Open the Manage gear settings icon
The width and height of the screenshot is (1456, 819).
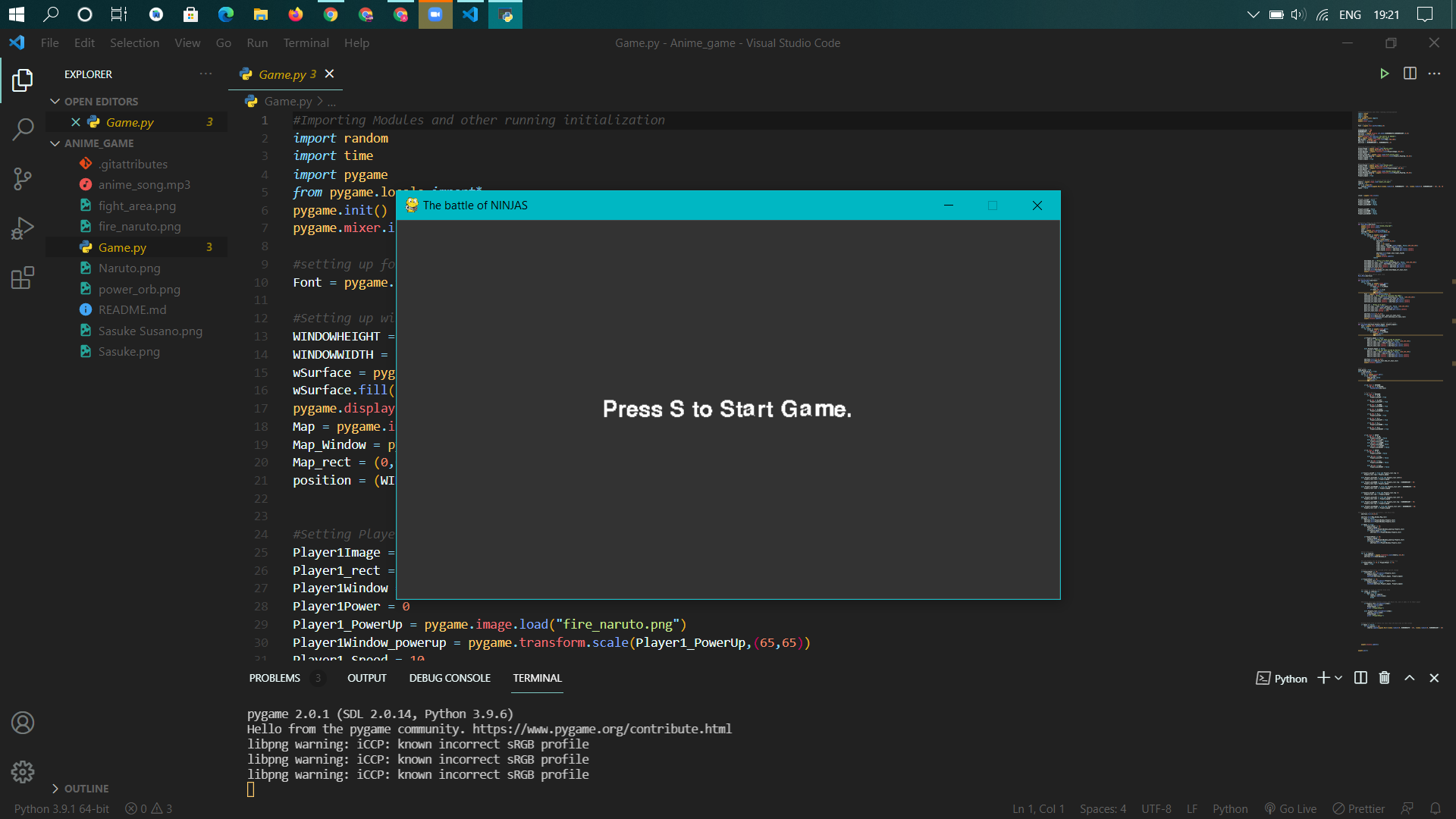(x=23, y=772)
